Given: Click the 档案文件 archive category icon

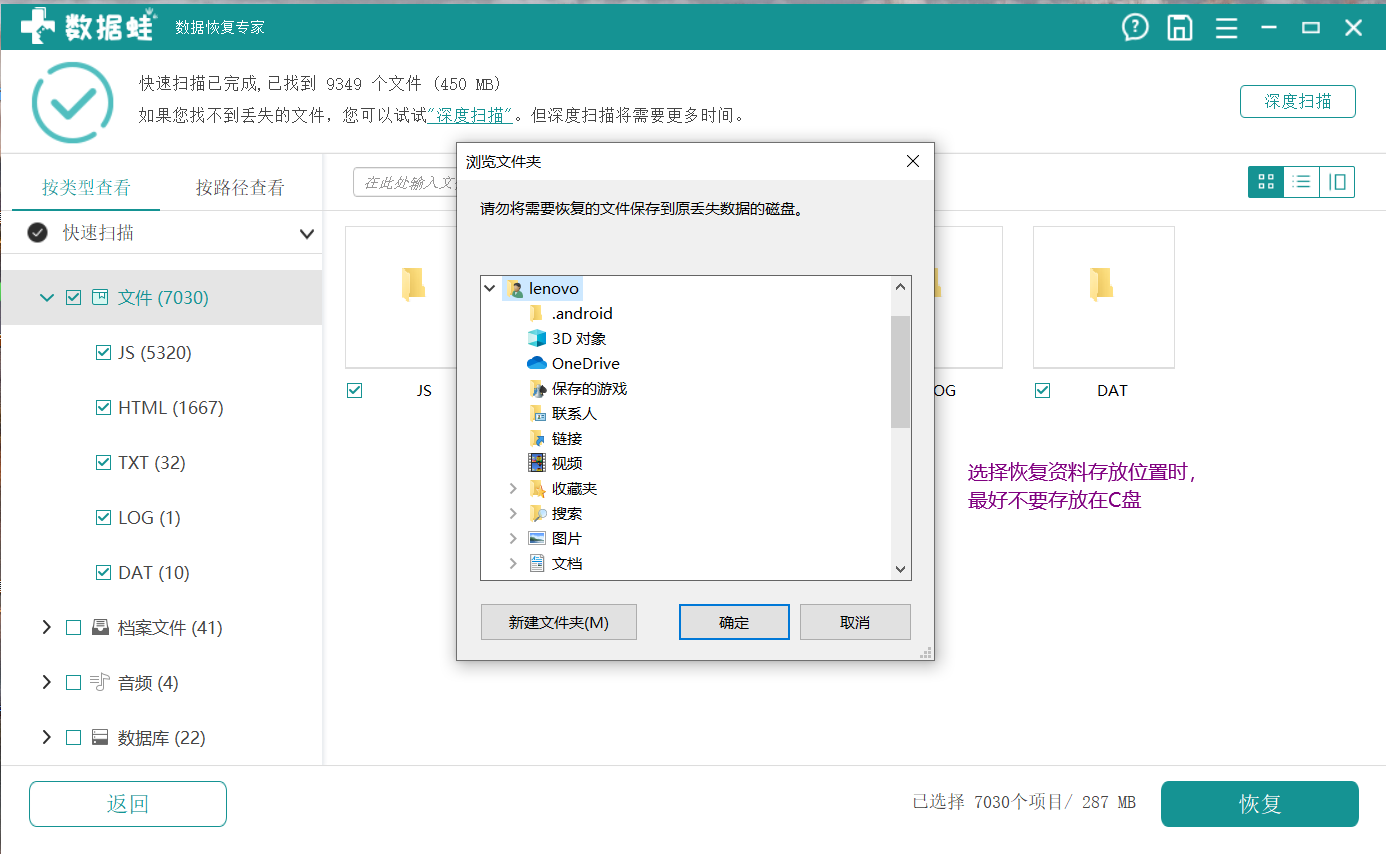Looking at the screenshot, I should 100,628.
